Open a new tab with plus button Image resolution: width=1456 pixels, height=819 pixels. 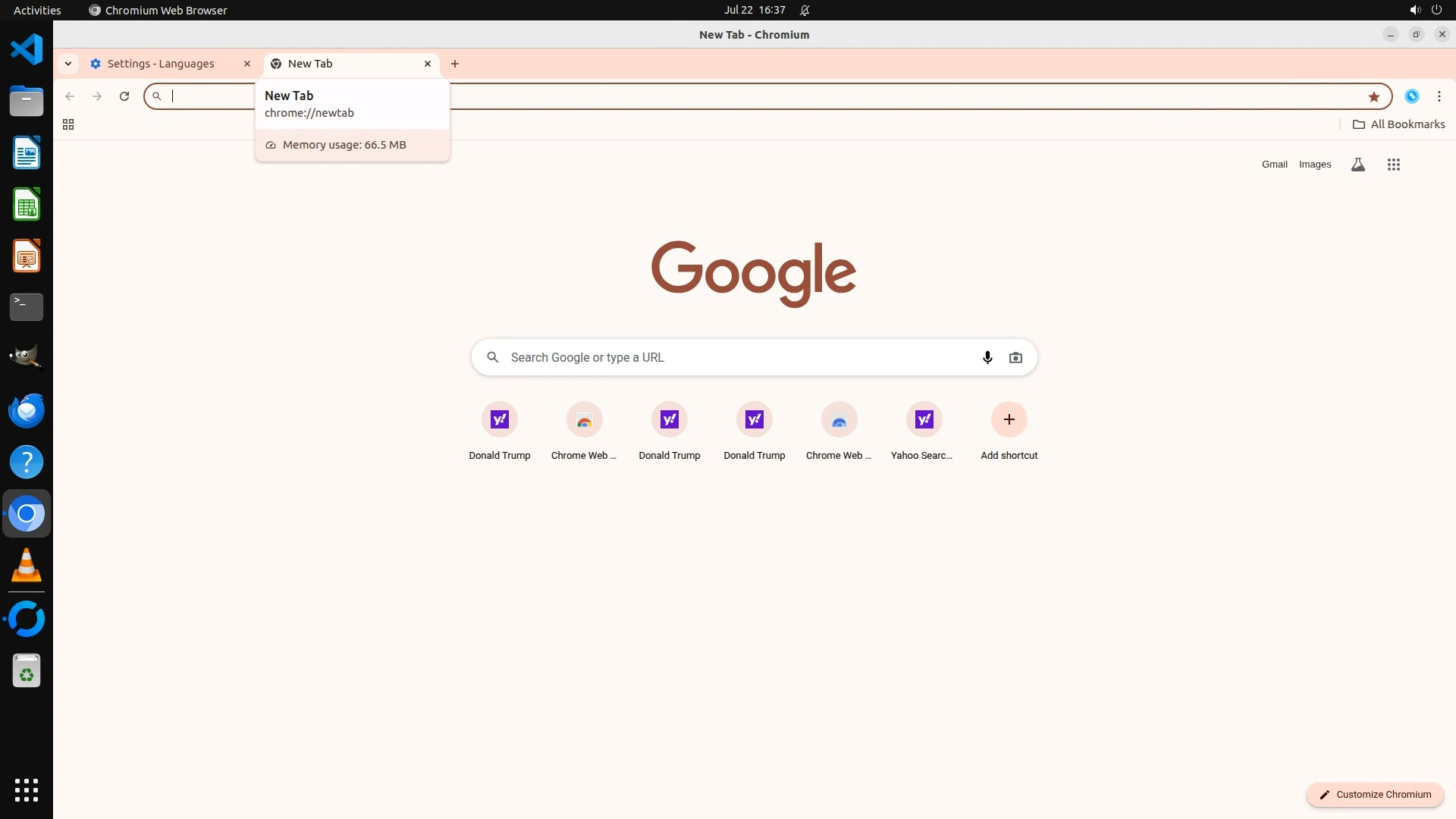tap(455, 64)
